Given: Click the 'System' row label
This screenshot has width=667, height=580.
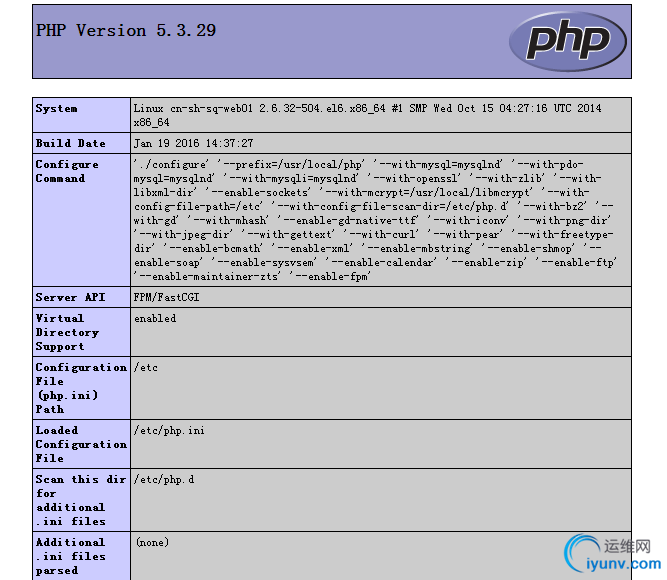Looking at the screenshot, I should (57, 109).
